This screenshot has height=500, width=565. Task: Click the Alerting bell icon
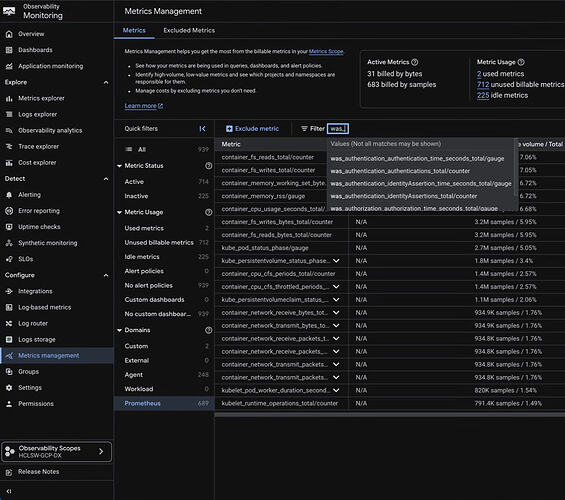(9, 195)
